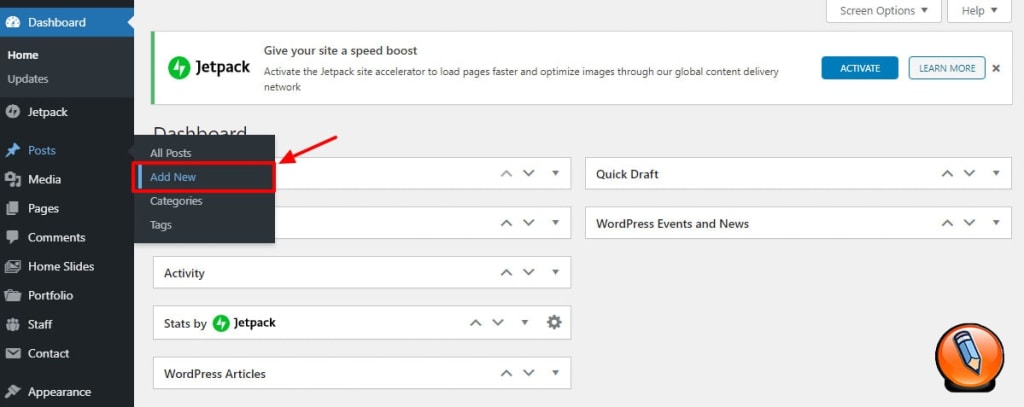Viewport: 1024px width, 407px height.
Task: Click the Posts pushpin icon
Action: [12, 150]
